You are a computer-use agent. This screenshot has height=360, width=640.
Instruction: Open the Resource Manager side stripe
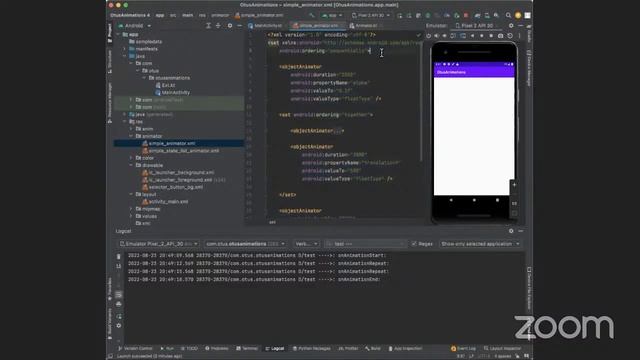pyautogui.click(x=109, y=103)
